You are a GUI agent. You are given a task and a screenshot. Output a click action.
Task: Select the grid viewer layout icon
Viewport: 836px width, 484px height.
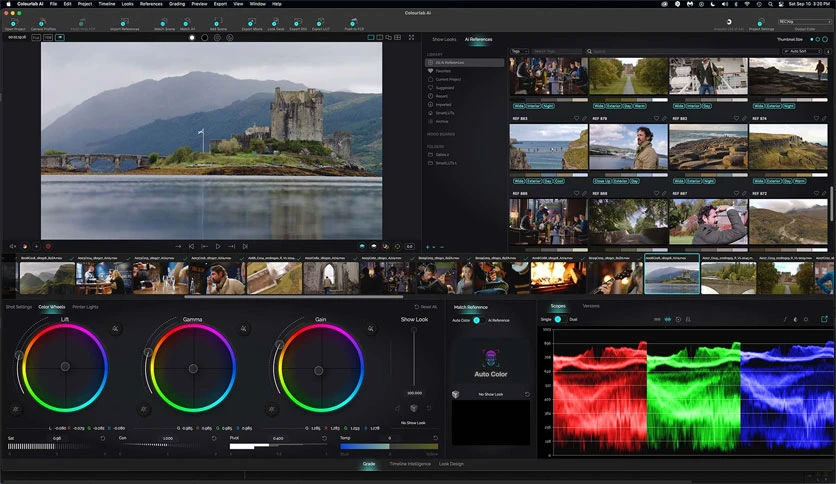coord(397,37)
